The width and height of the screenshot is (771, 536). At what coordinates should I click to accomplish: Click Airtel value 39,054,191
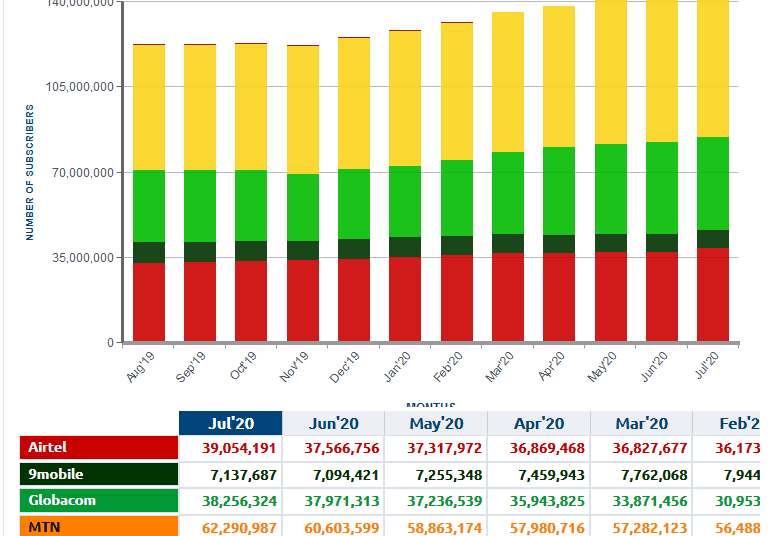pos(239,448)
